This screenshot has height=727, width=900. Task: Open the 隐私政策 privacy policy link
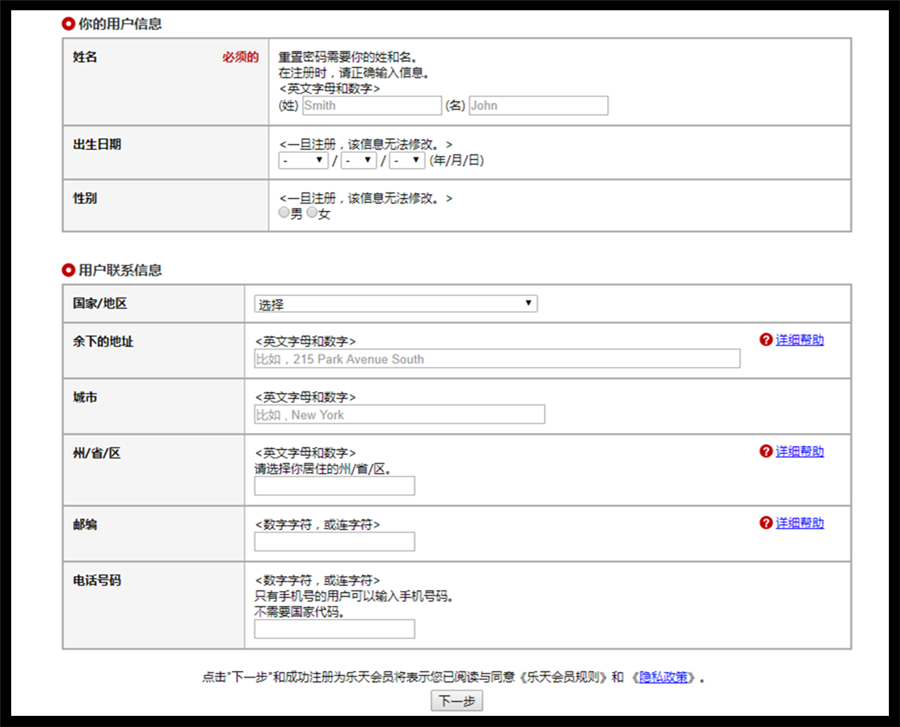click(664, 677)
